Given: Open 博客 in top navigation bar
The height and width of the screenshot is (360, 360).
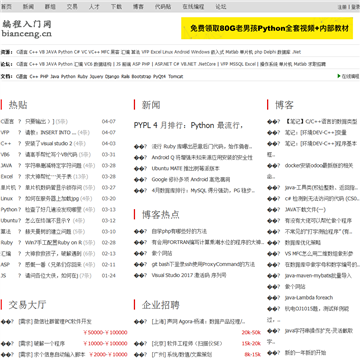Looking at the screenshot, I should pos(138,6).
